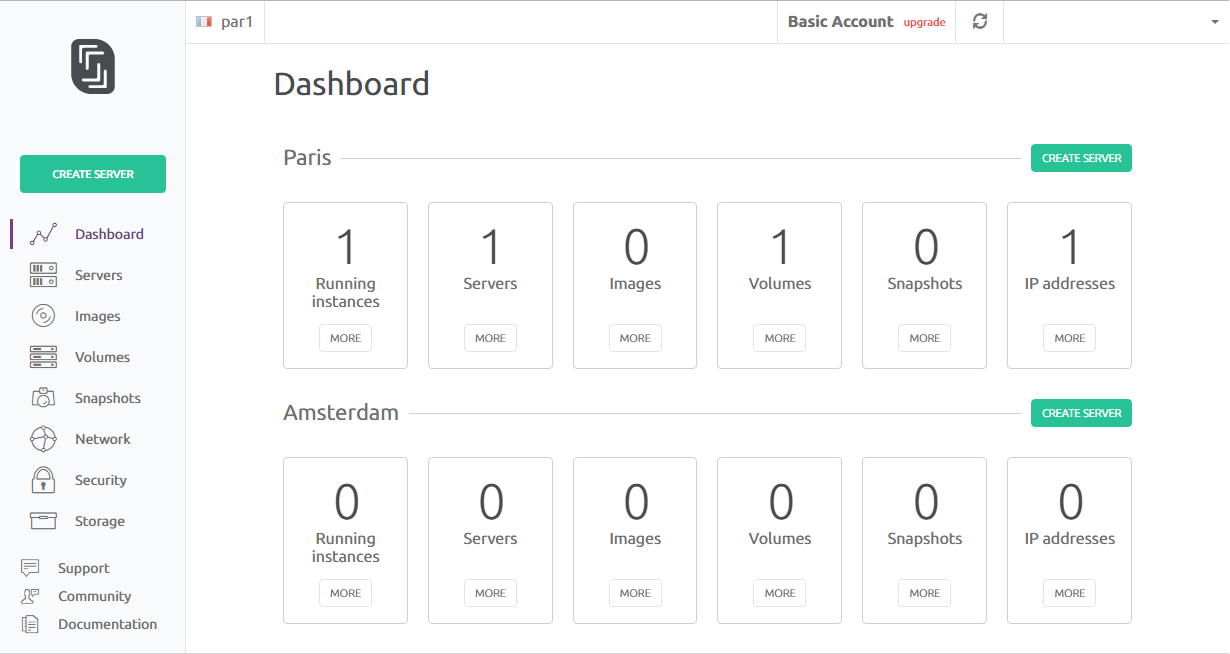Click More under Amsterdam Volumes
This screenshot has width=1230, height=654.
pos(780,593)
